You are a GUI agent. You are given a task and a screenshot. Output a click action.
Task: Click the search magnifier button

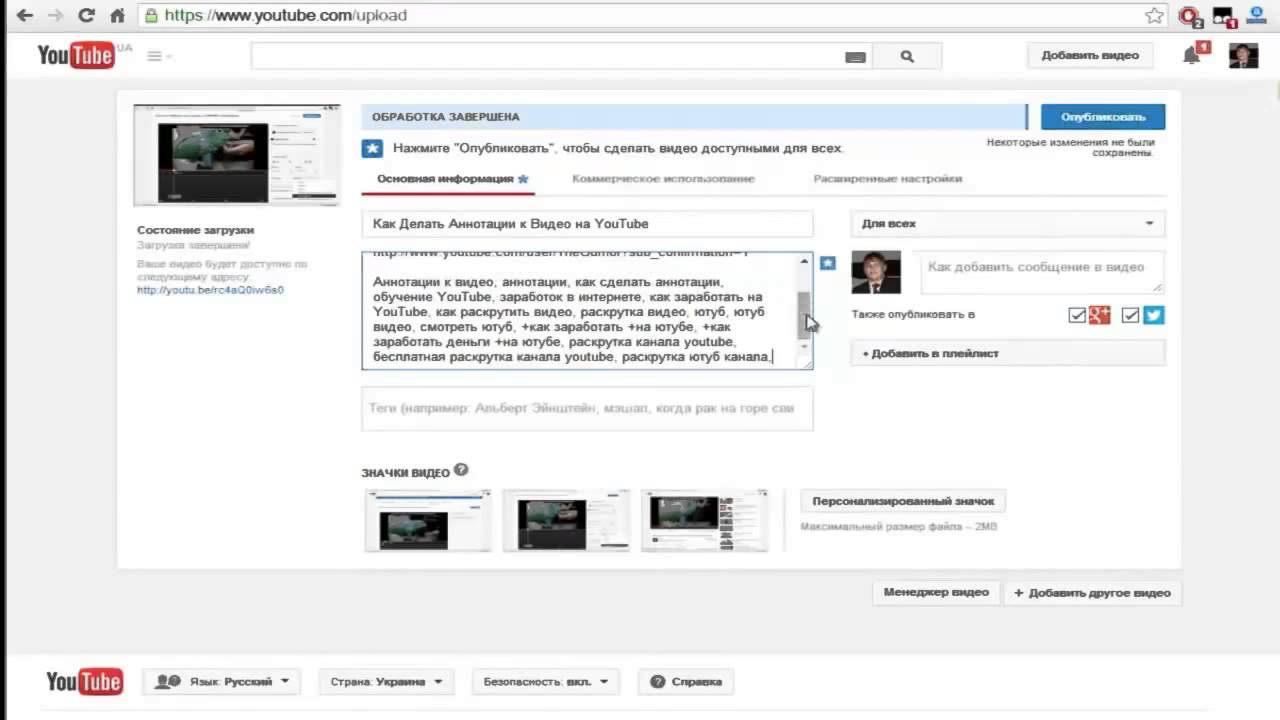[x=907, y=57]
